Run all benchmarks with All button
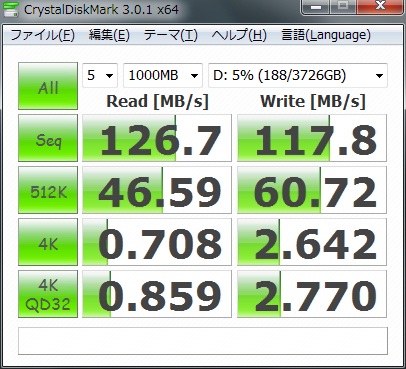 click(48, 86)
